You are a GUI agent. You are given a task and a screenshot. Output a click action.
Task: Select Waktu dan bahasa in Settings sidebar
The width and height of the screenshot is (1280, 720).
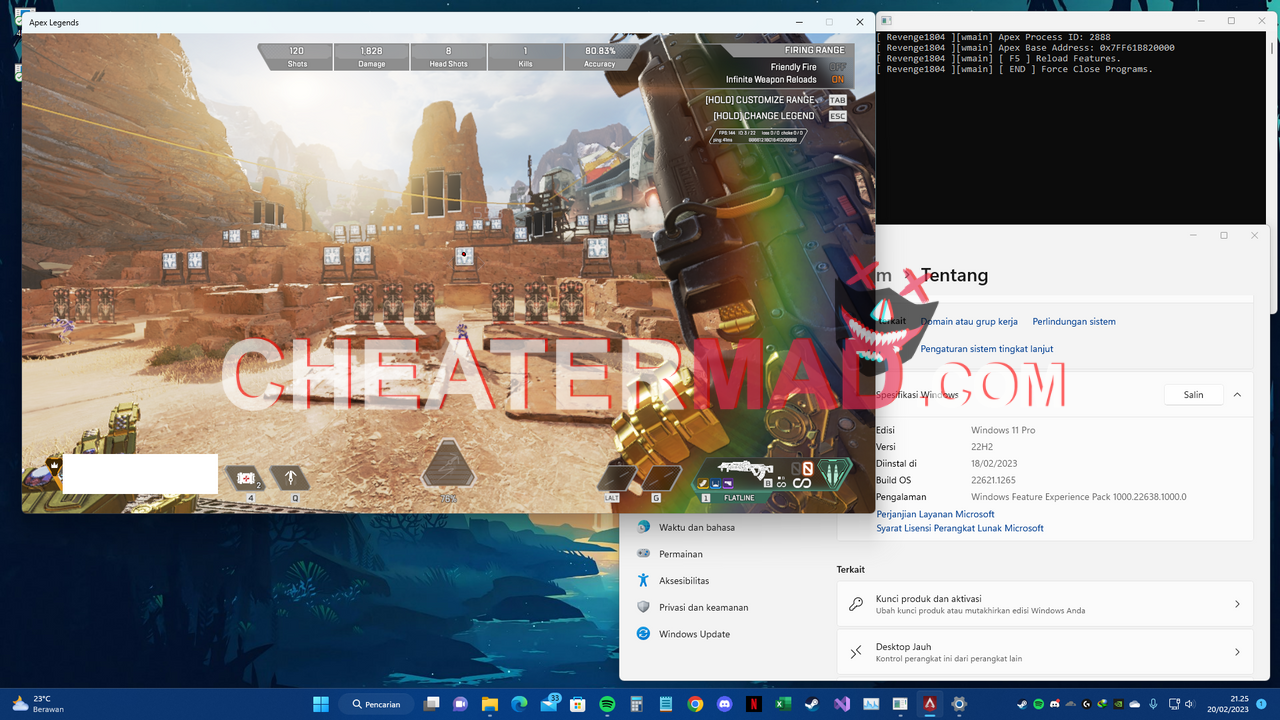pos(697,527)
